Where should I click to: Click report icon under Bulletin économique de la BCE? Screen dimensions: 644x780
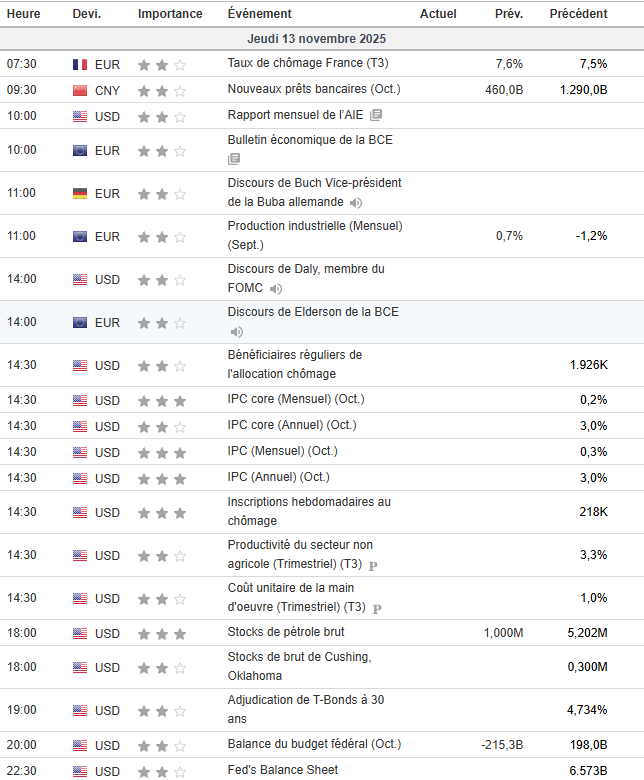234,159
